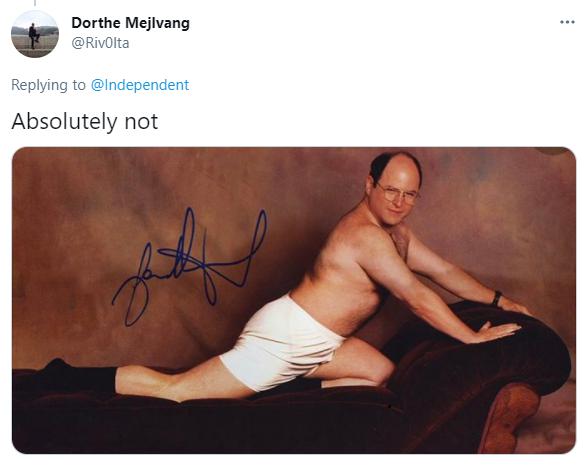The width and height of the screenshot is (587, 471).
Task: Click the 'Replying to' label text
Action: coord(48,85)
